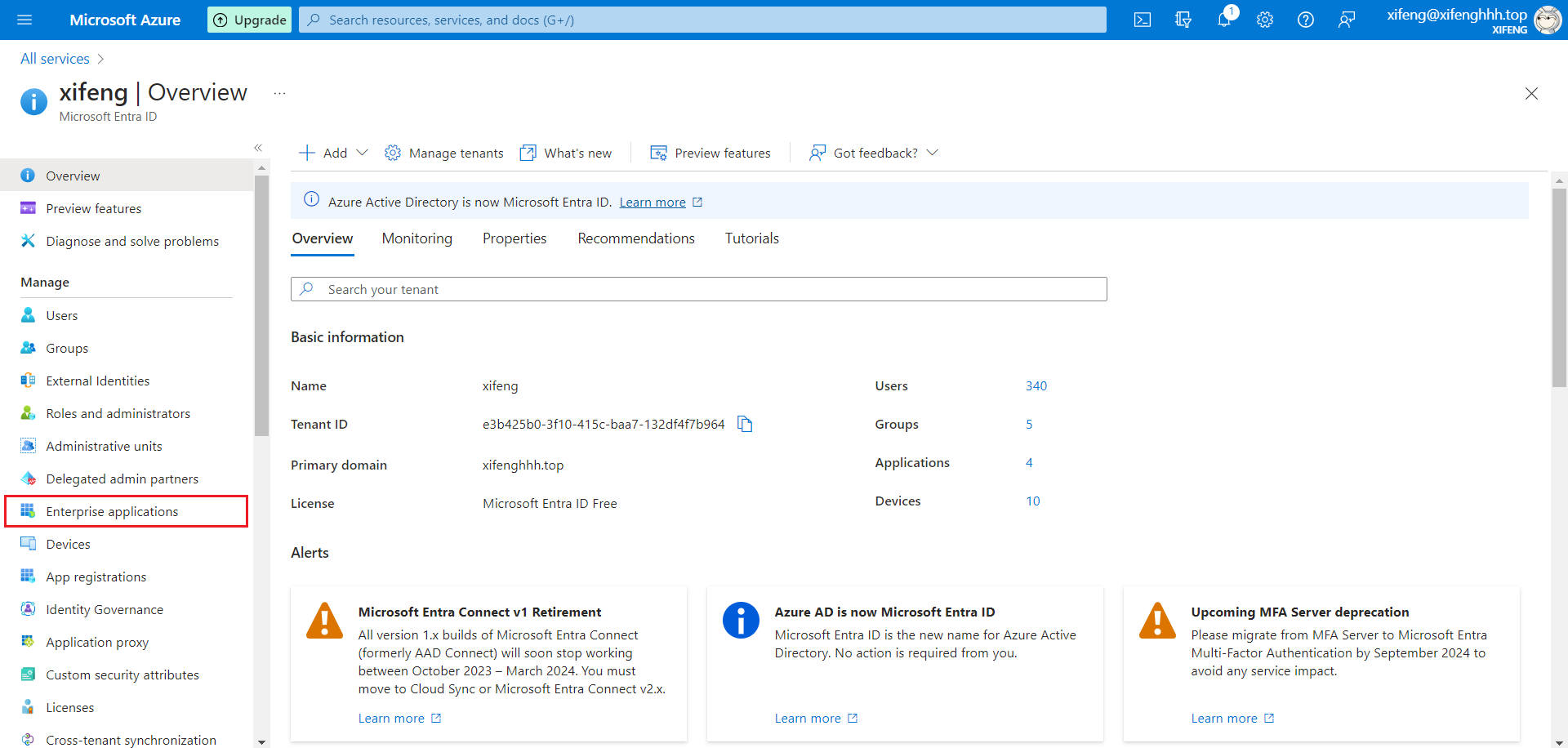Click the top search resources box
The image size is (1568, 748).
tap(702, 20)
